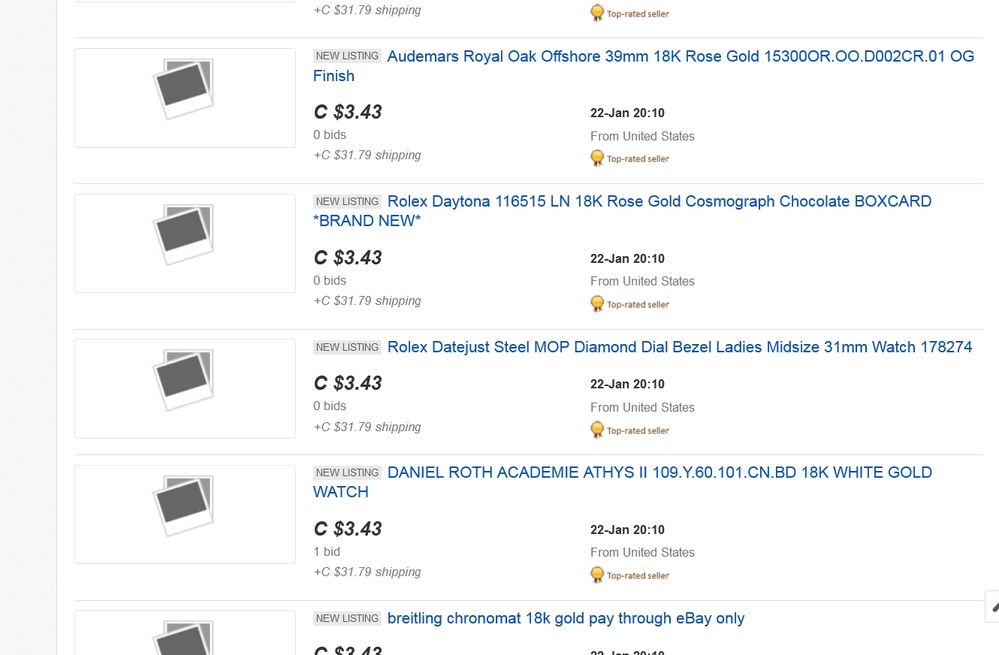
Task: Click the 1 bid text on Daniel Roth listing
Action: 327,552
